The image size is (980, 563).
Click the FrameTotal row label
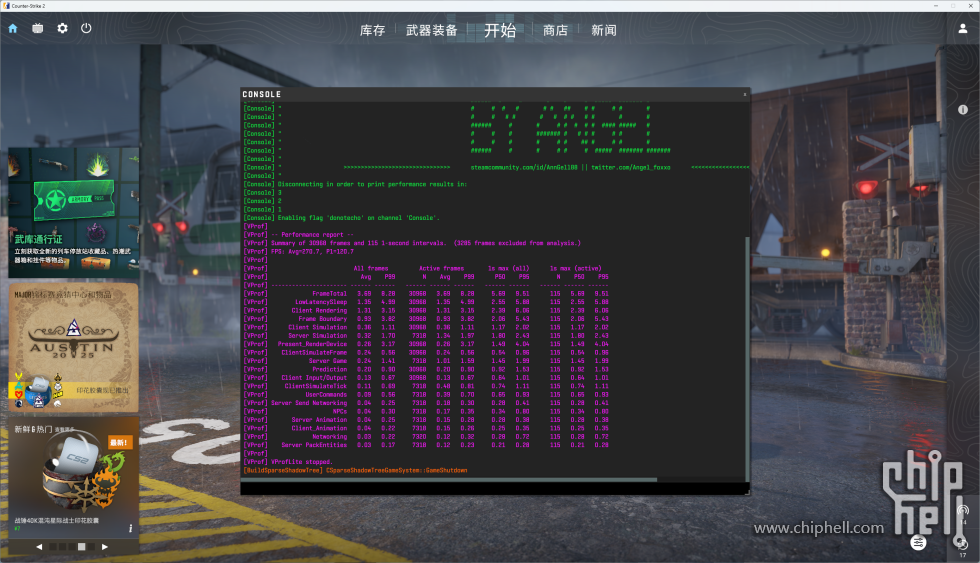329,294
